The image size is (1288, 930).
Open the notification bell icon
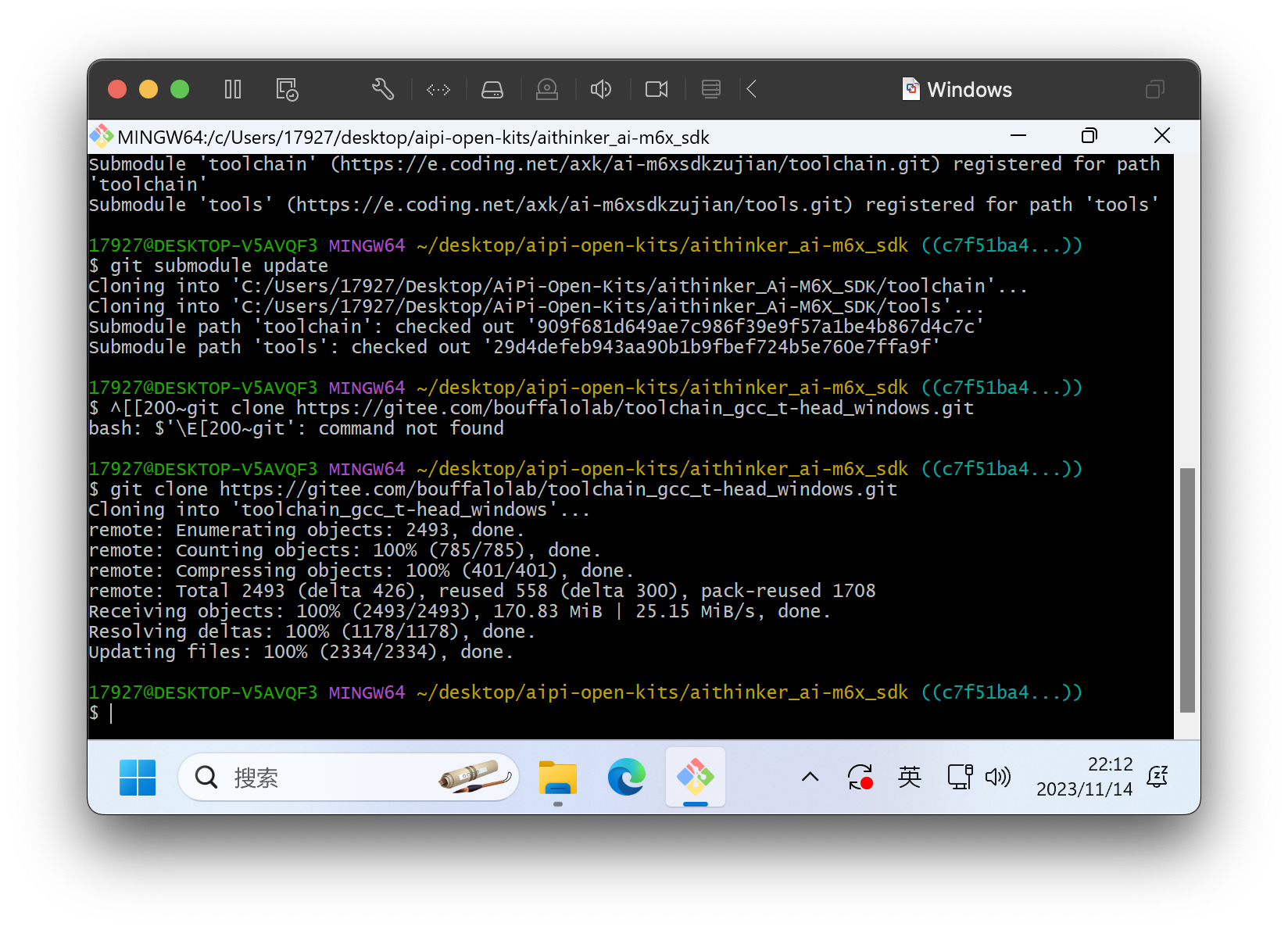coord(1157,777)
